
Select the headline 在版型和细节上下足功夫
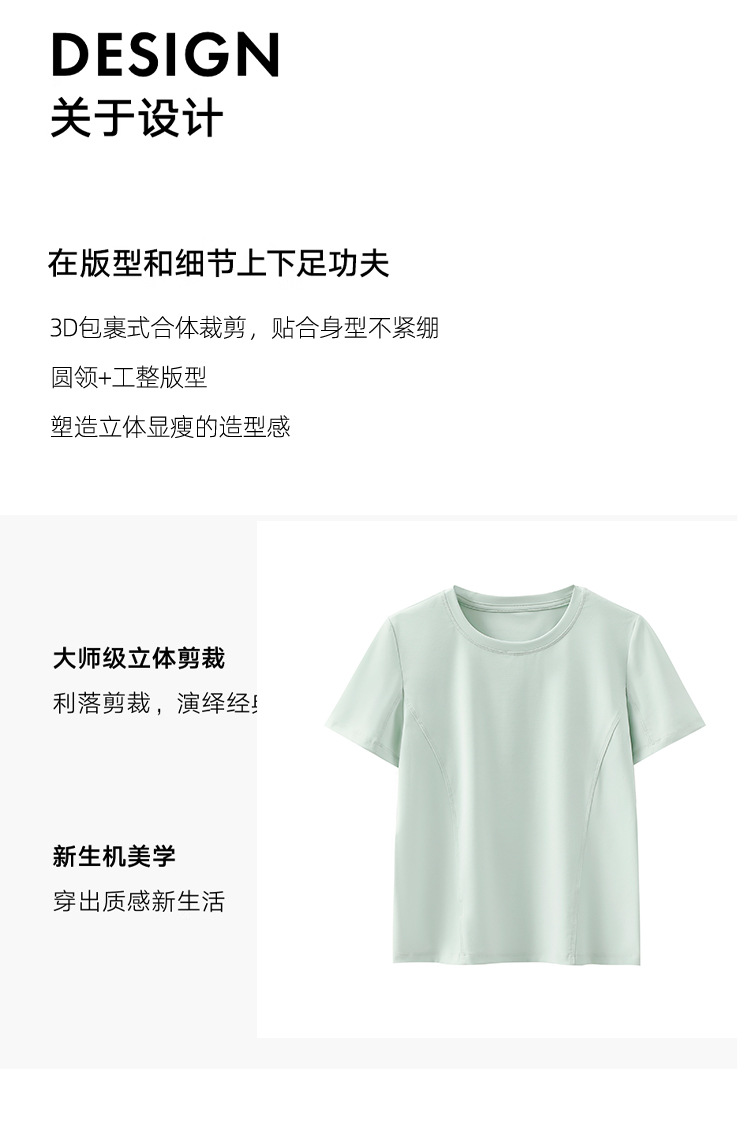click(218, 263)
